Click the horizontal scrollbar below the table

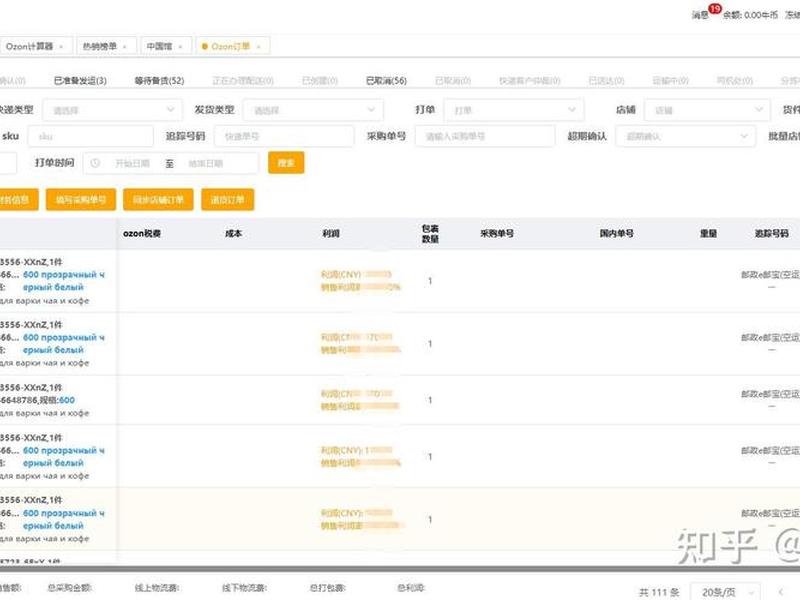click(x=400, y=568)
